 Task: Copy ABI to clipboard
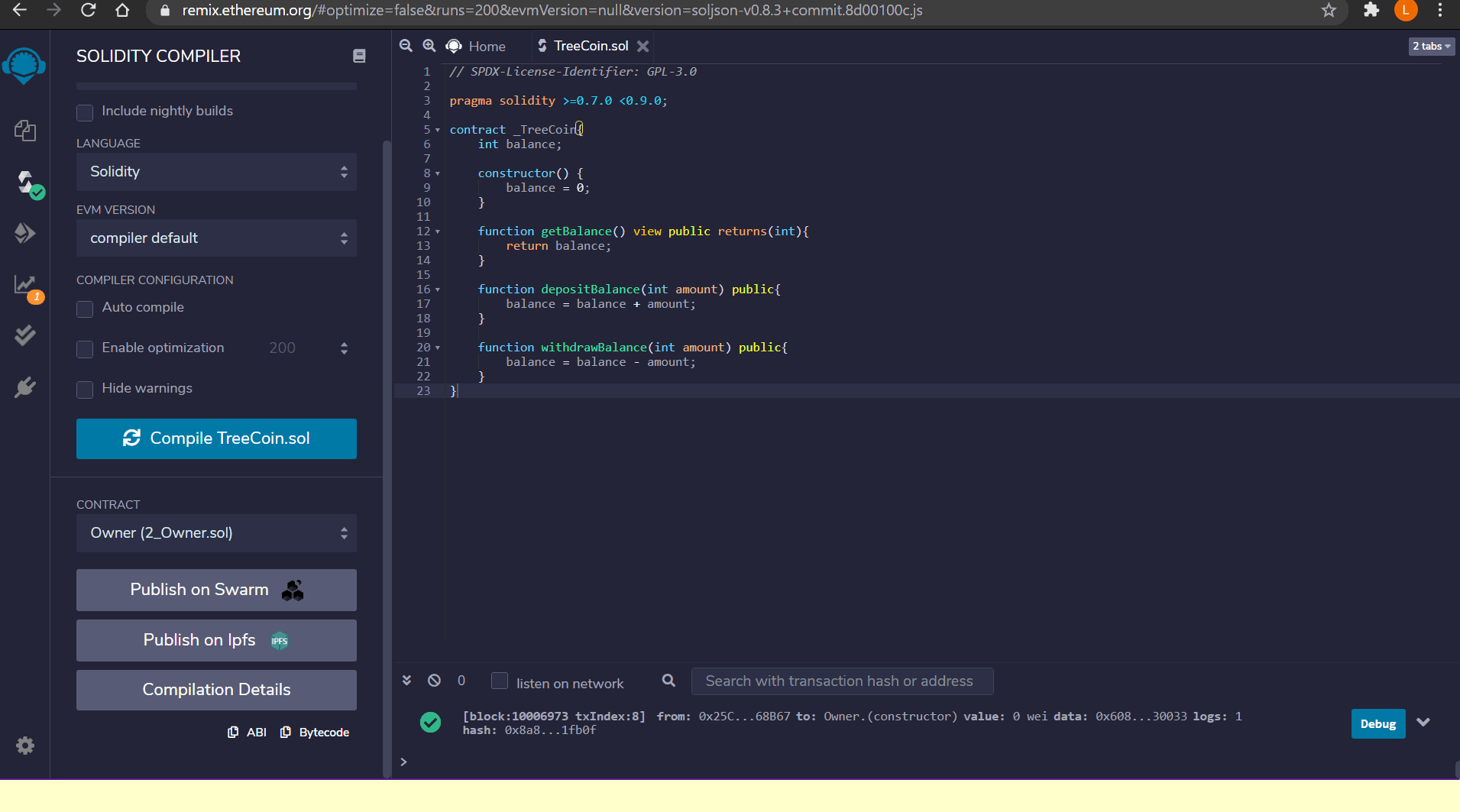(x=247, y=732)
